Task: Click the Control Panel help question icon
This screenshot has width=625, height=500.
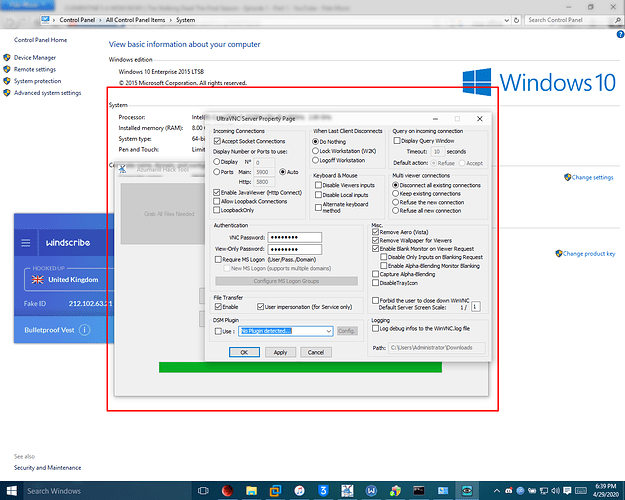Action: (x=620, y=35)
